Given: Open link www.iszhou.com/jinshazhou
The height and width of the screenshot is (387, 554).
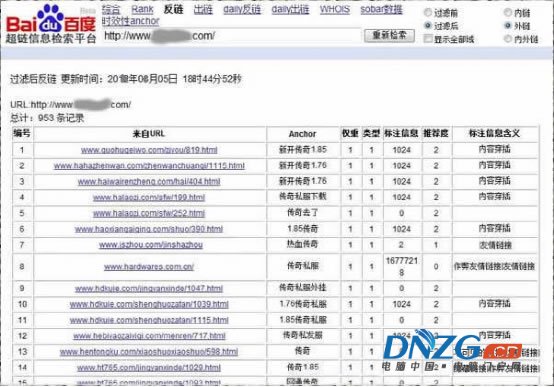Looking at the screenshot, I should tap(151, 245).
